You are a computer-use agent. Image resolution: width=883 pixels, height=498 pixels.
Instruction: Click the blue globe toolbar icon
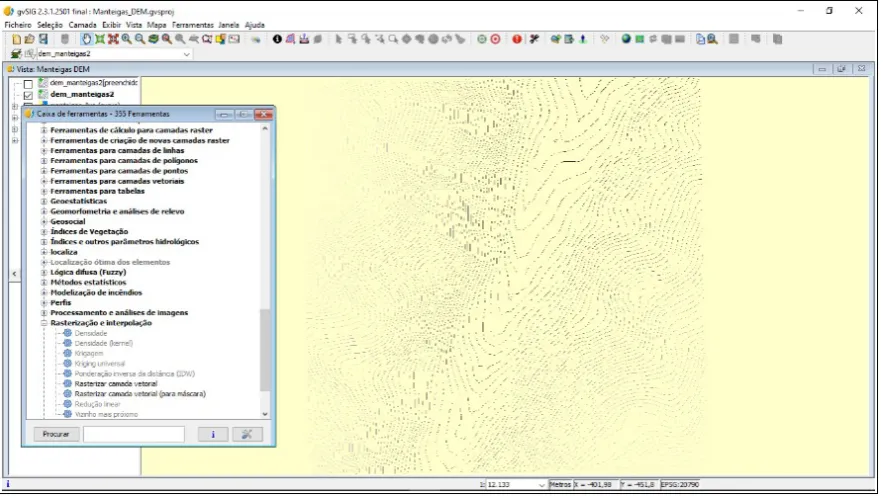click(626, 39)
